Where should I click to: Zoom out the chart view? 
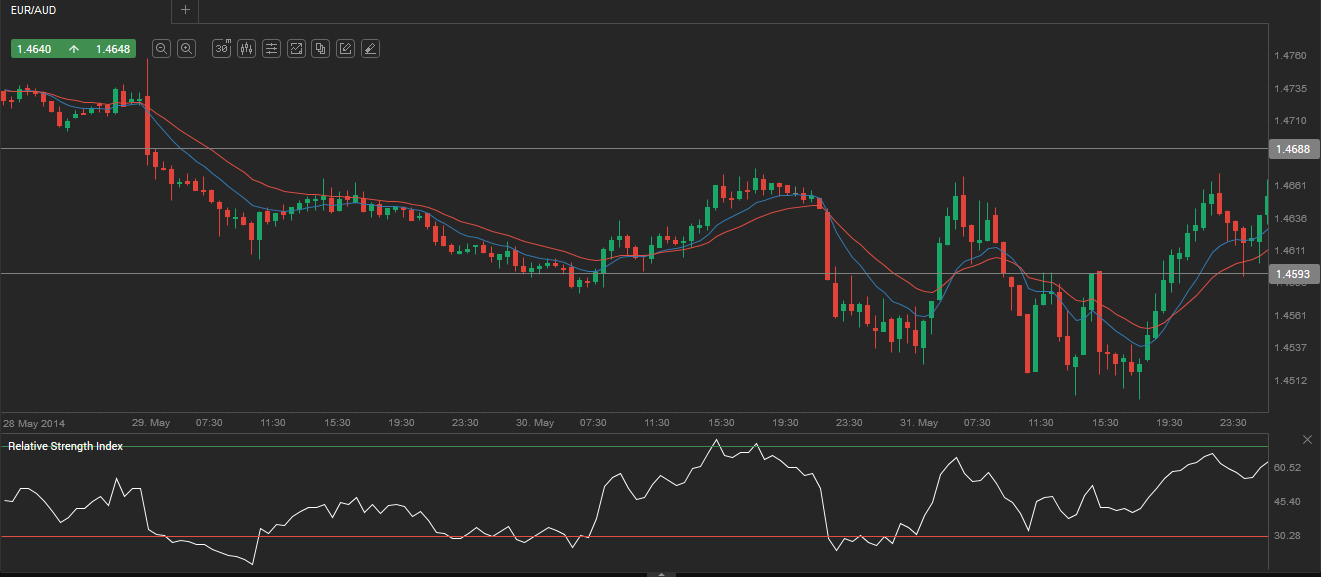point(161,48)
